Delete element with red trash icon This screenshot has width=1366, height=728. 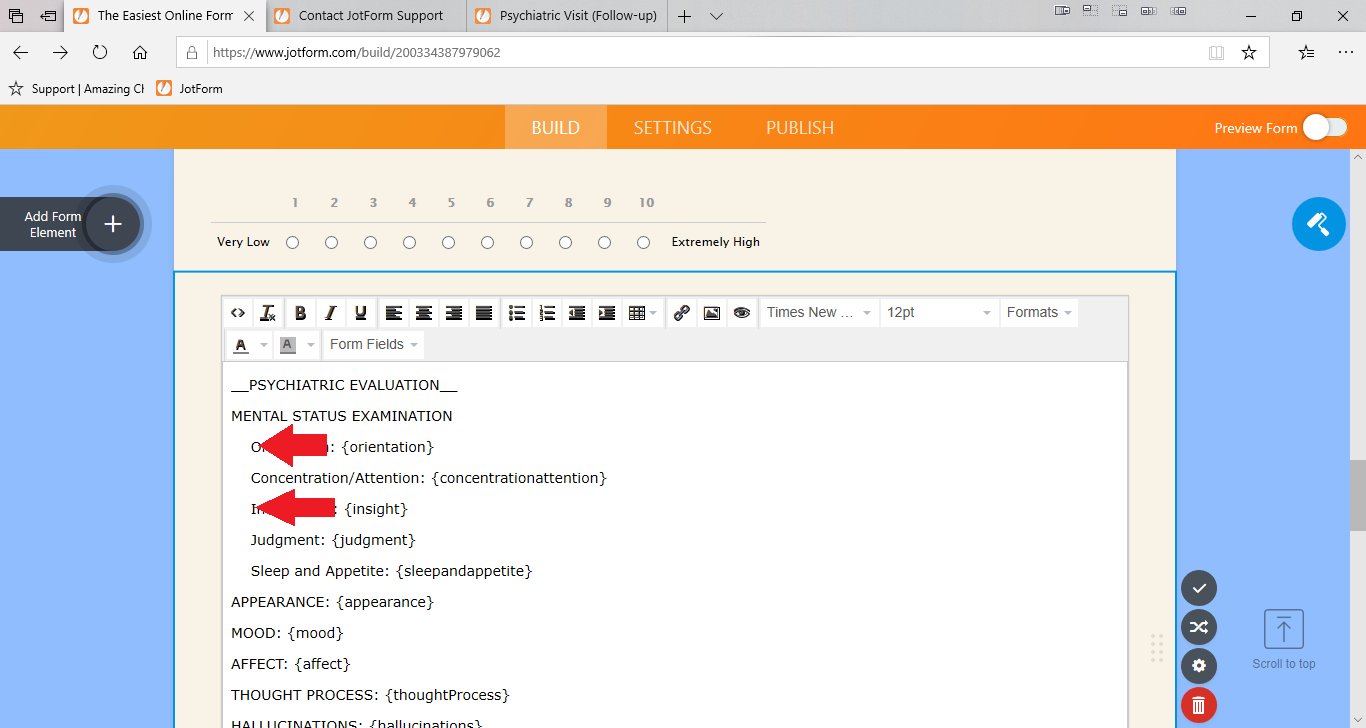pos(1199,706)
